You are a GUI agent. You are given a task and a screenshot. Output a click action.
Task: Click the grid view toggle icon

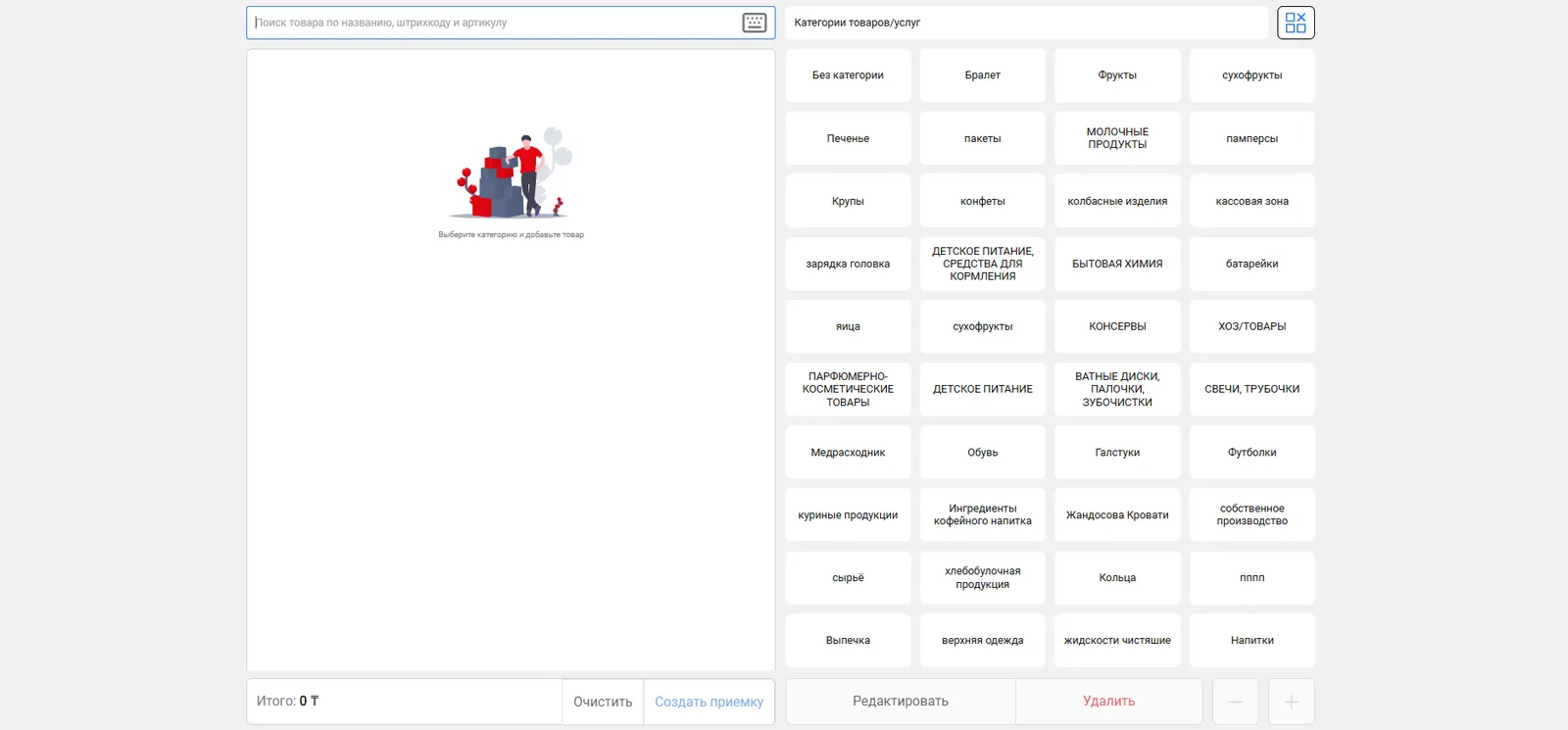1296,23
